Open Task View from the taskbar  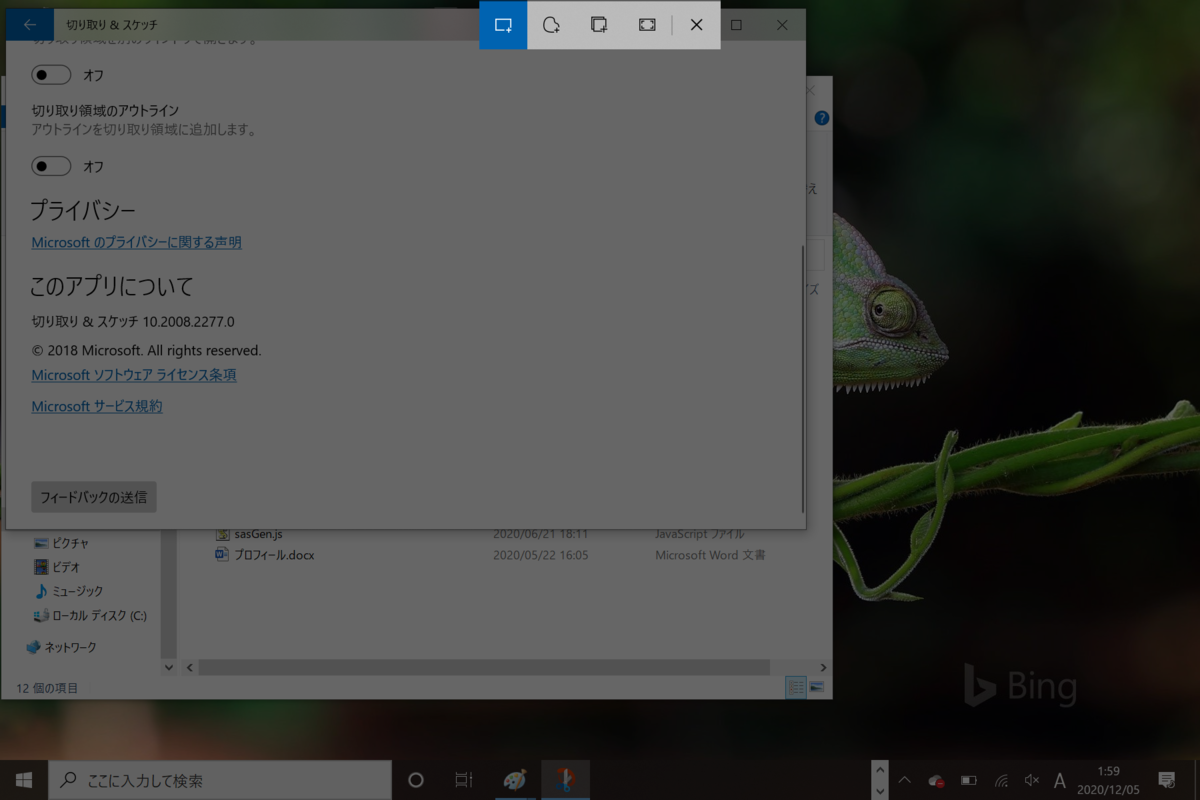pyautogui.click(x=463, y=780)
